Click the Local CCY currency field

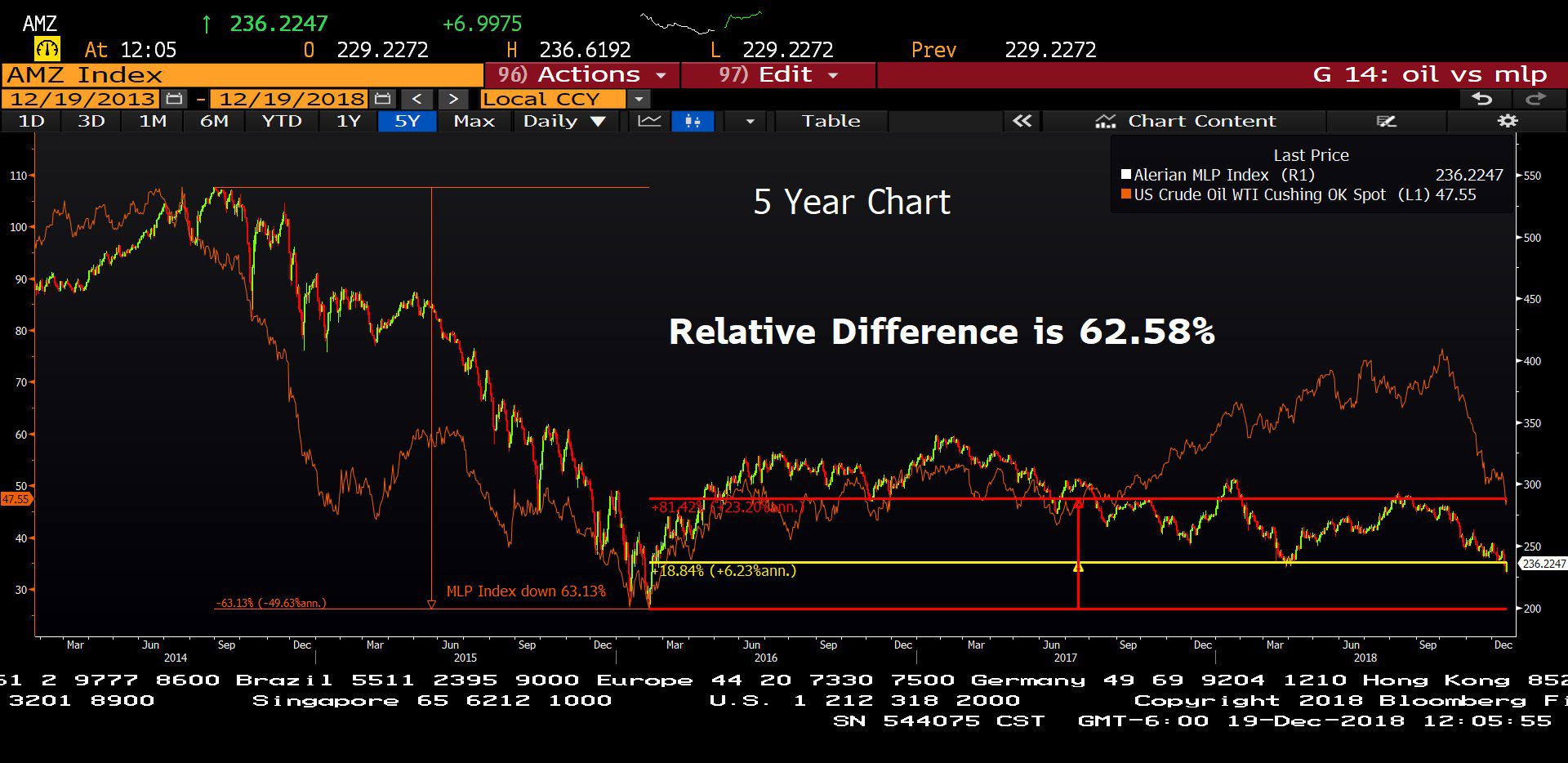pos(553,99)
